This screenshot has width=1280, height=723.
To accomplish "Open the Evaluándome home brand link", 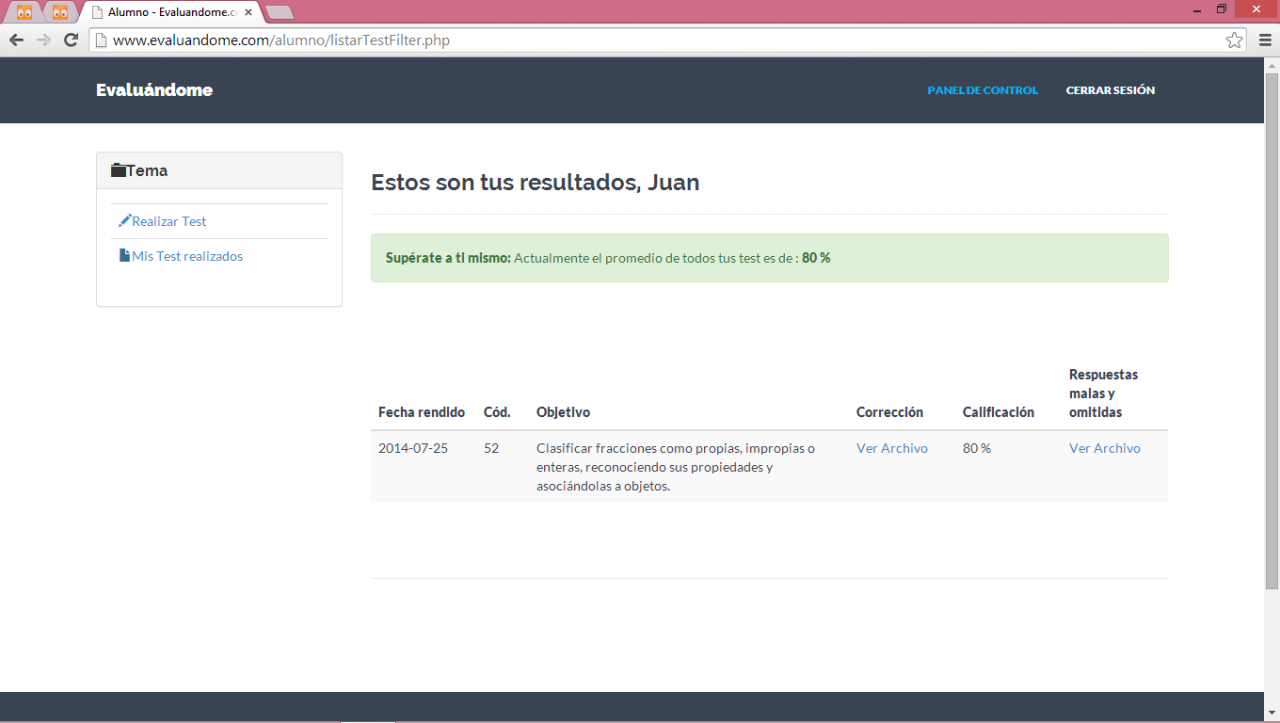I will pyautogui.click(x=154, y=90).
